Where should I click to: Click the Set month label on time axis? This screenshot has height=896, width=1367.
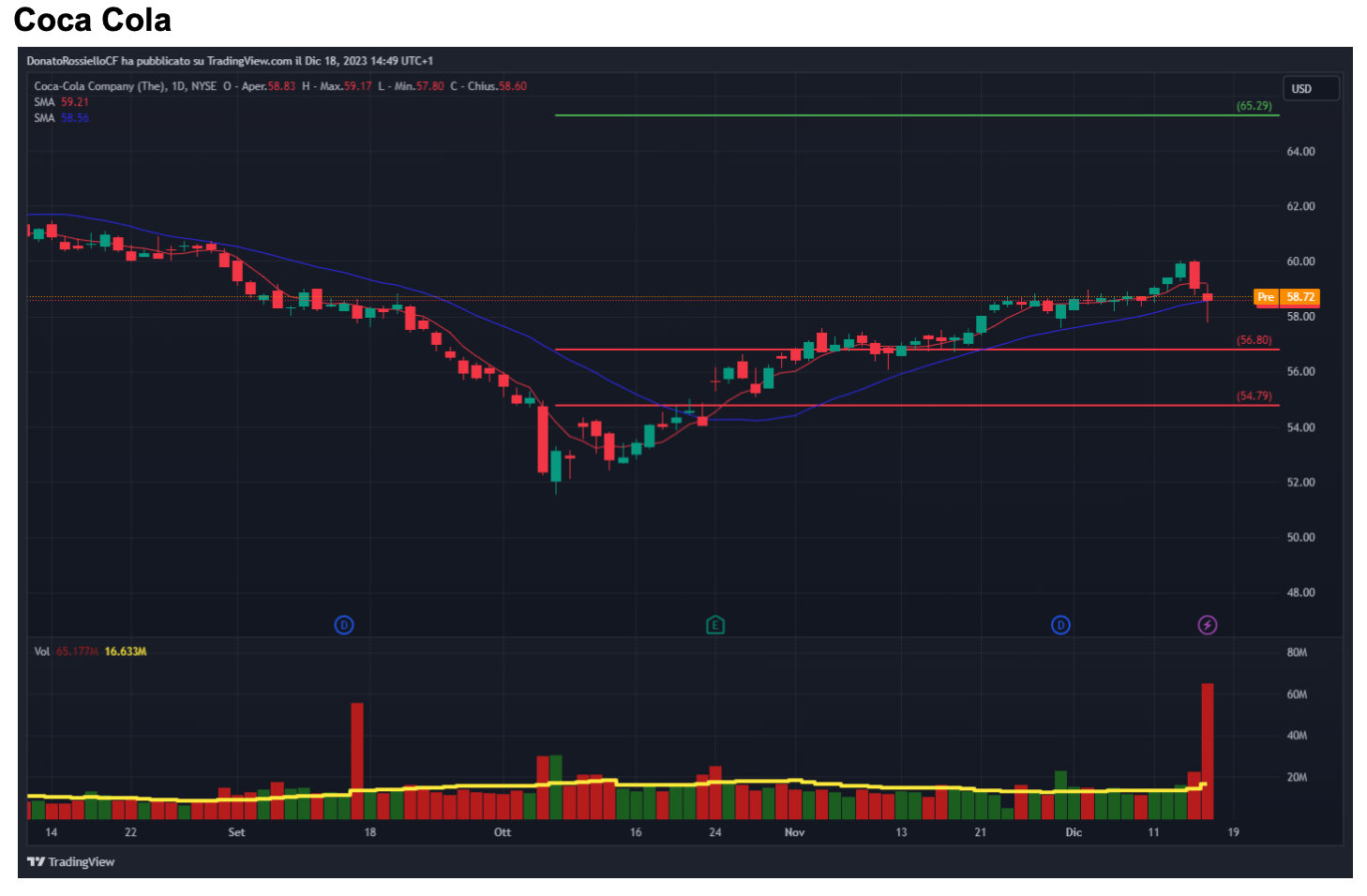pos(236,832)
